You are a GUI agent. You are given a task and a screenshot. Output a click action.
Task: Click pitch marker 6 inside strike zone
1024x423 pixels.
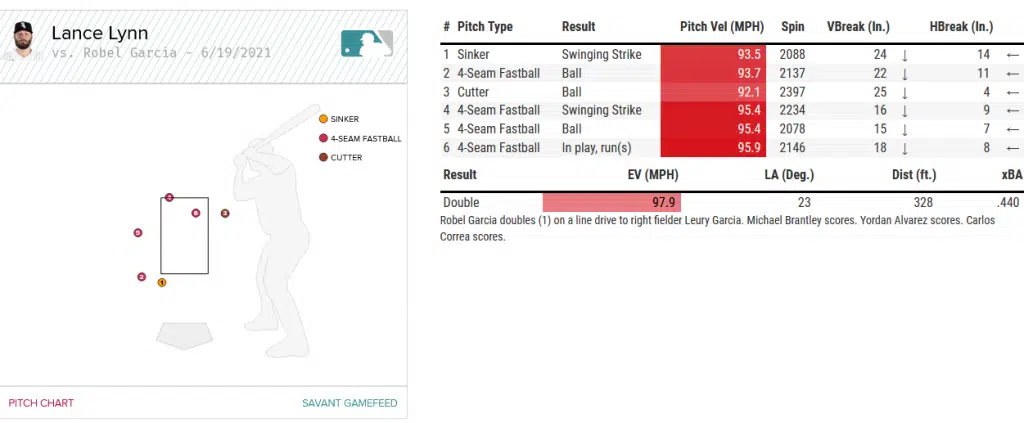(196, 213)
